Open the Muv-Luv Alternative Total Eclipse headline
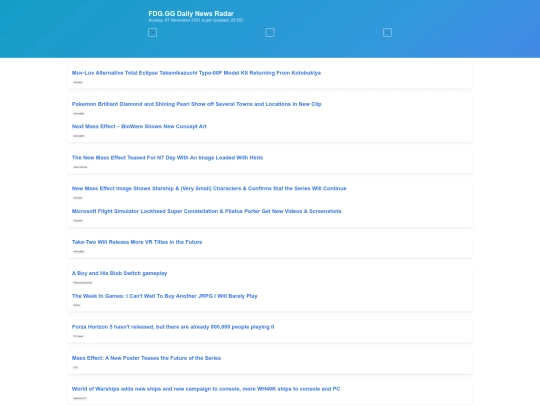The width and height of the screenshot is (540, 405). [196, 73]
